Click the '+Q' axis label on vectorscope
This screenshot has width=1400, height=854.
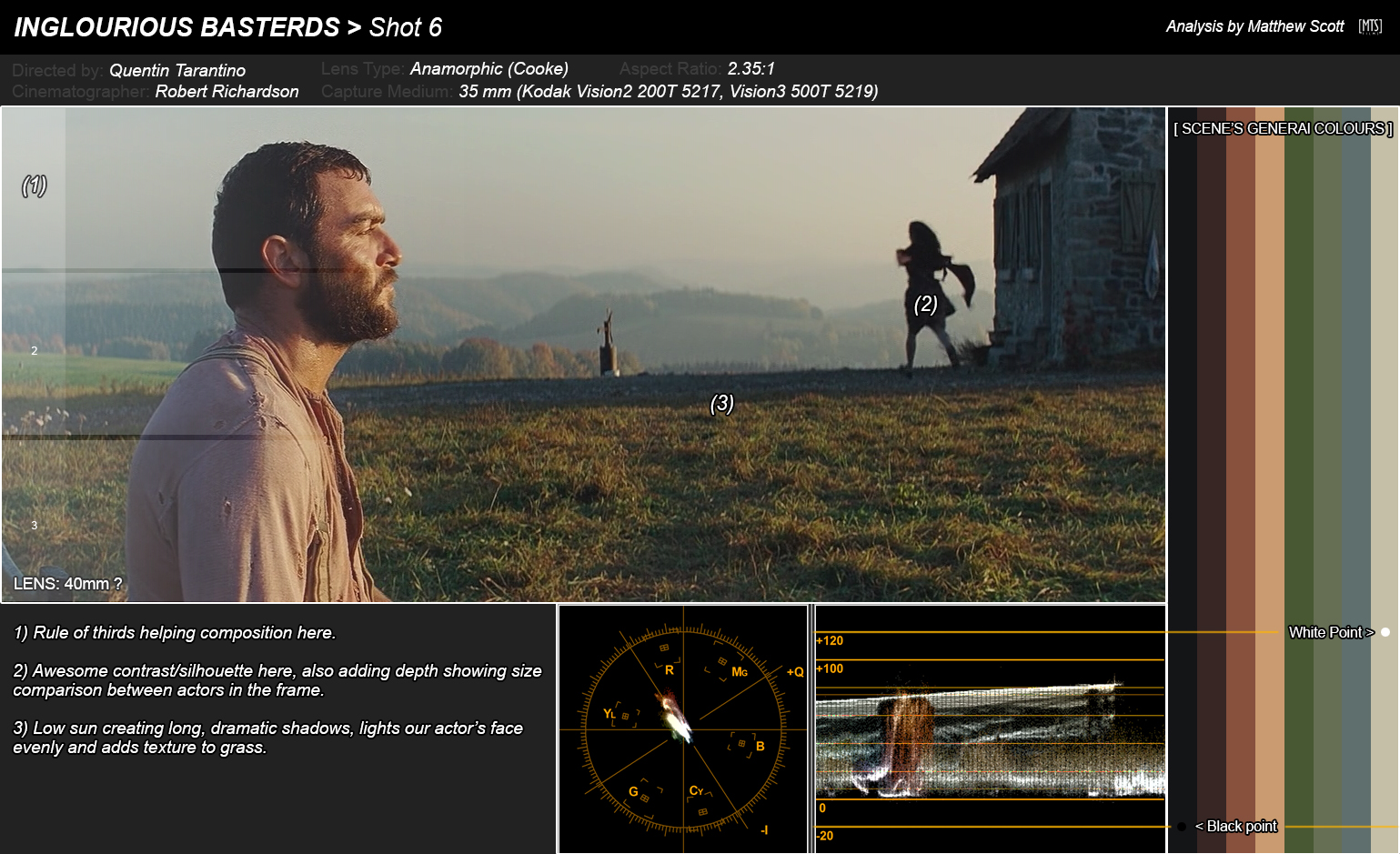point(795,672)
